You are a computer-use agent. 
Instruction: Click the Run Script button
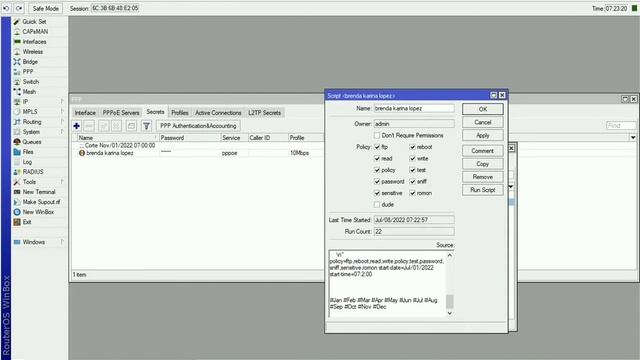click(x=483, y=190)
